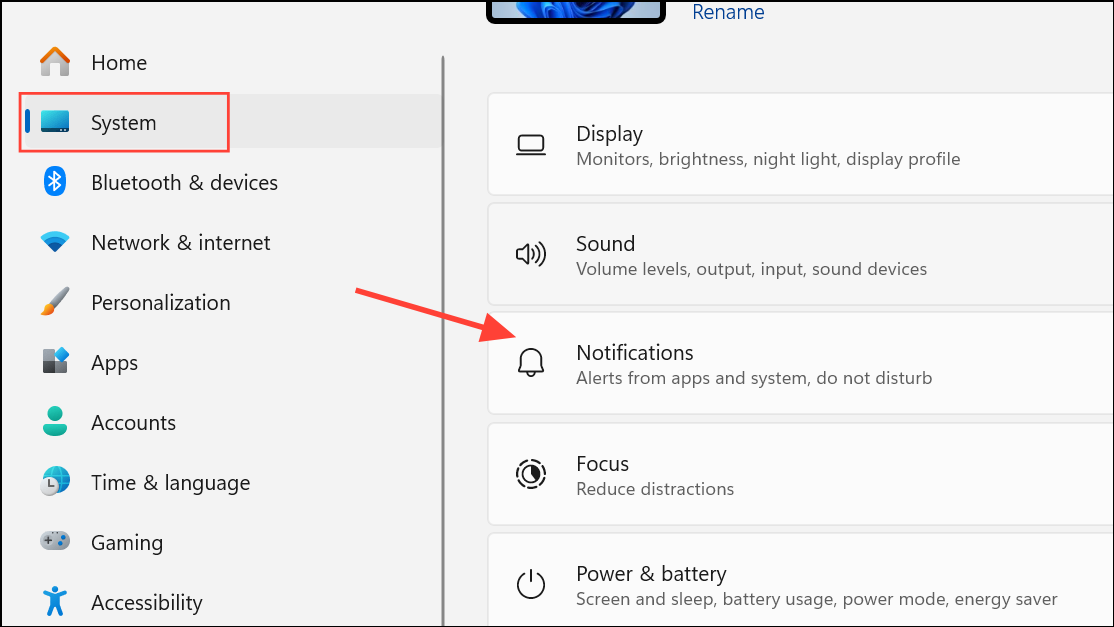This screenshot has height=627, width=1114.
Task: Click 'Reduce distractions' description
Action: (x=654, y=489)
